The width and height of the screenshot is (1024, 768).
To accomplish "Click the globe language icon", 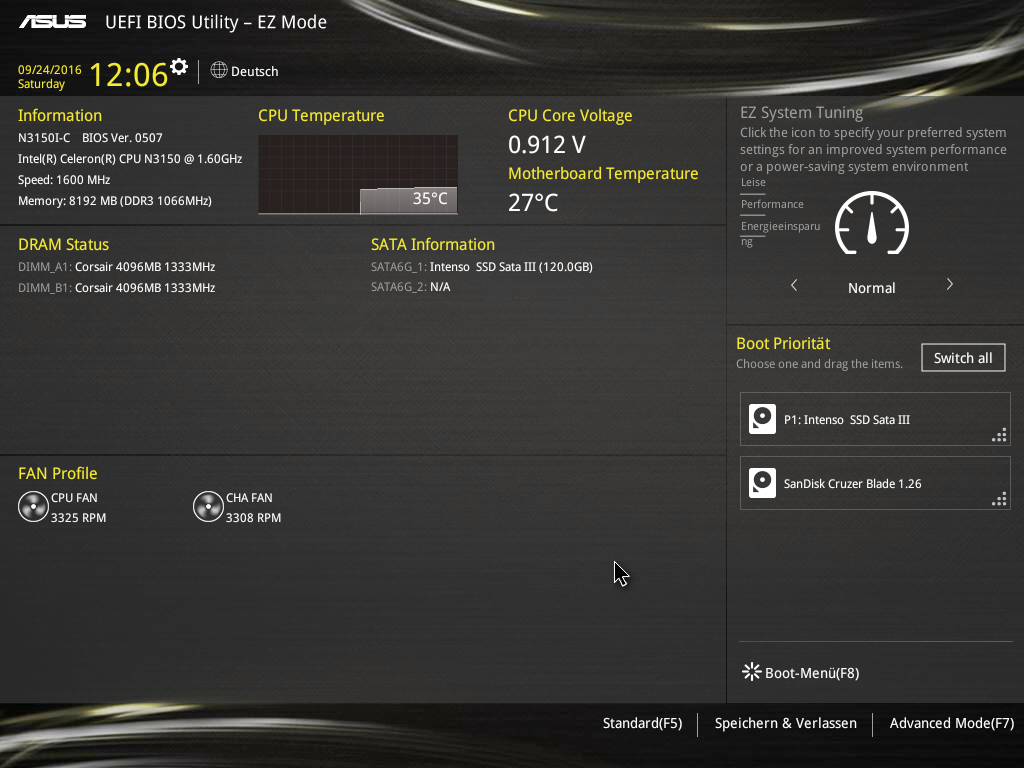I will [219, 70].
